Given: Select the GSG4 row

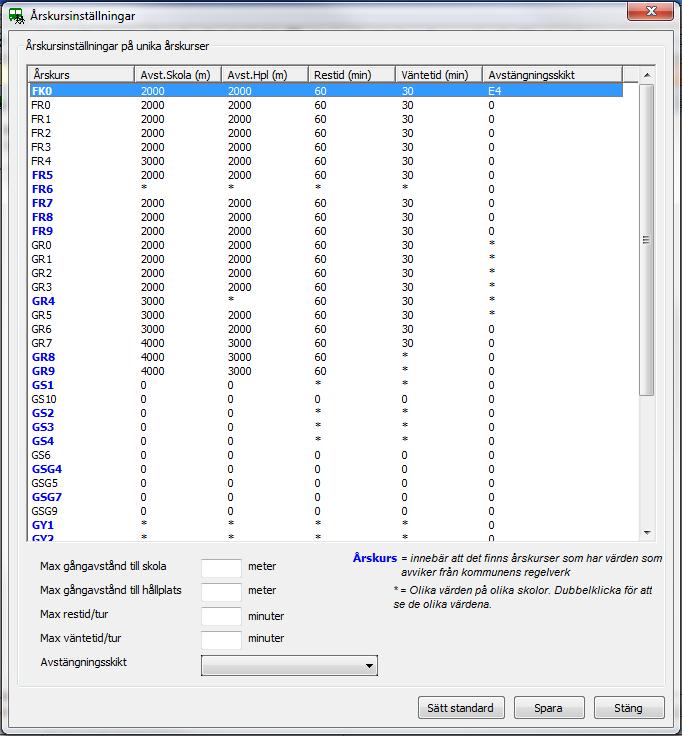Looking at the screenshot, I should click(x=326, y=469).
